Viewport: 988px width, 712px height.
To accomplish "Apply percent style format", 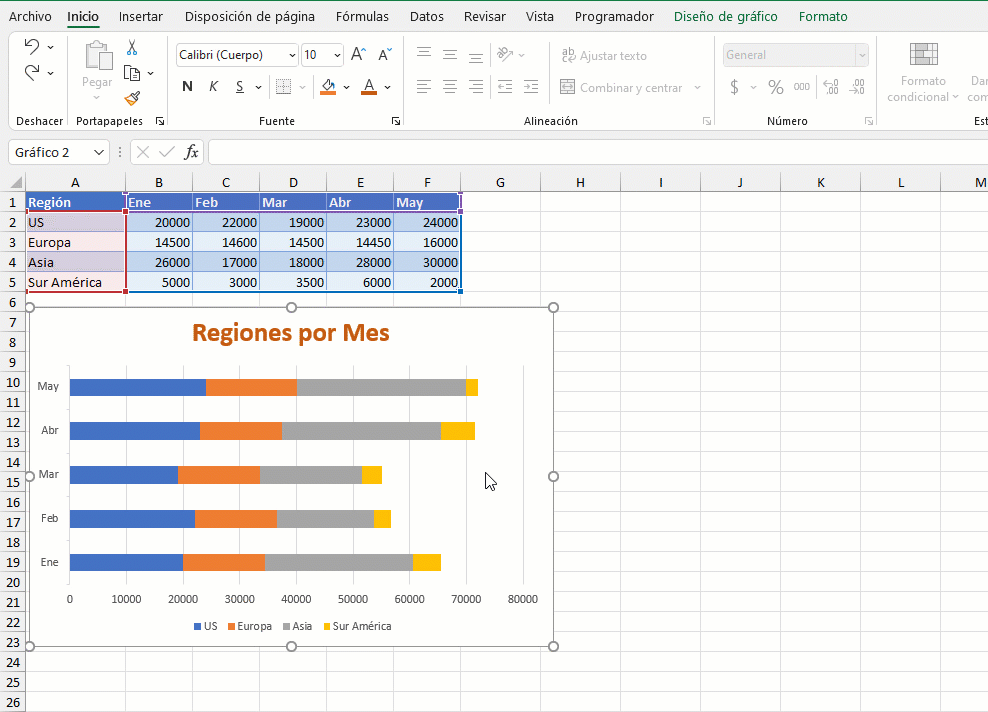I will click(776, 87).
